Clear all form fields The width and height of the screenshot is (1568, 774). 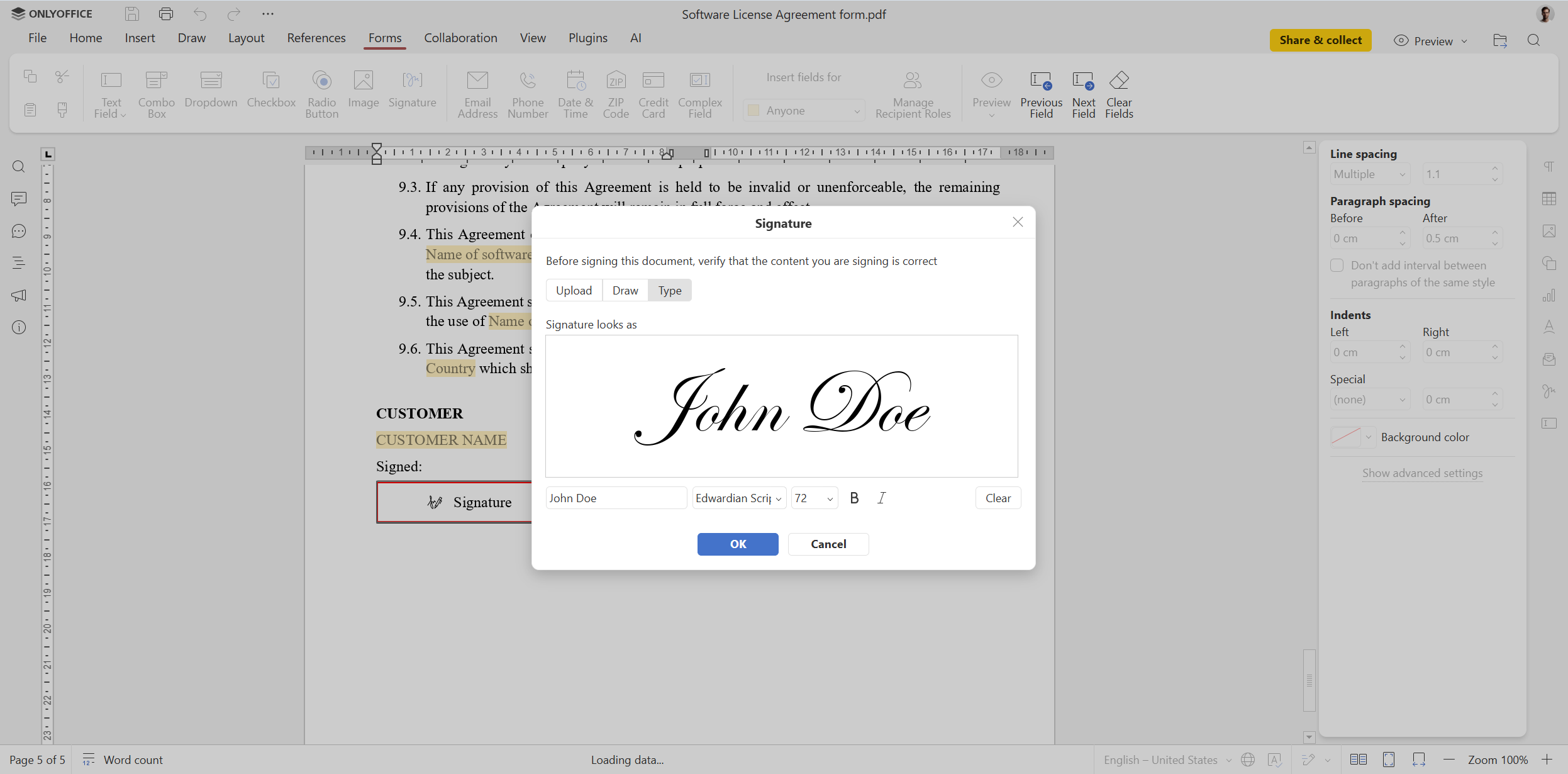tap(1120, 93)
